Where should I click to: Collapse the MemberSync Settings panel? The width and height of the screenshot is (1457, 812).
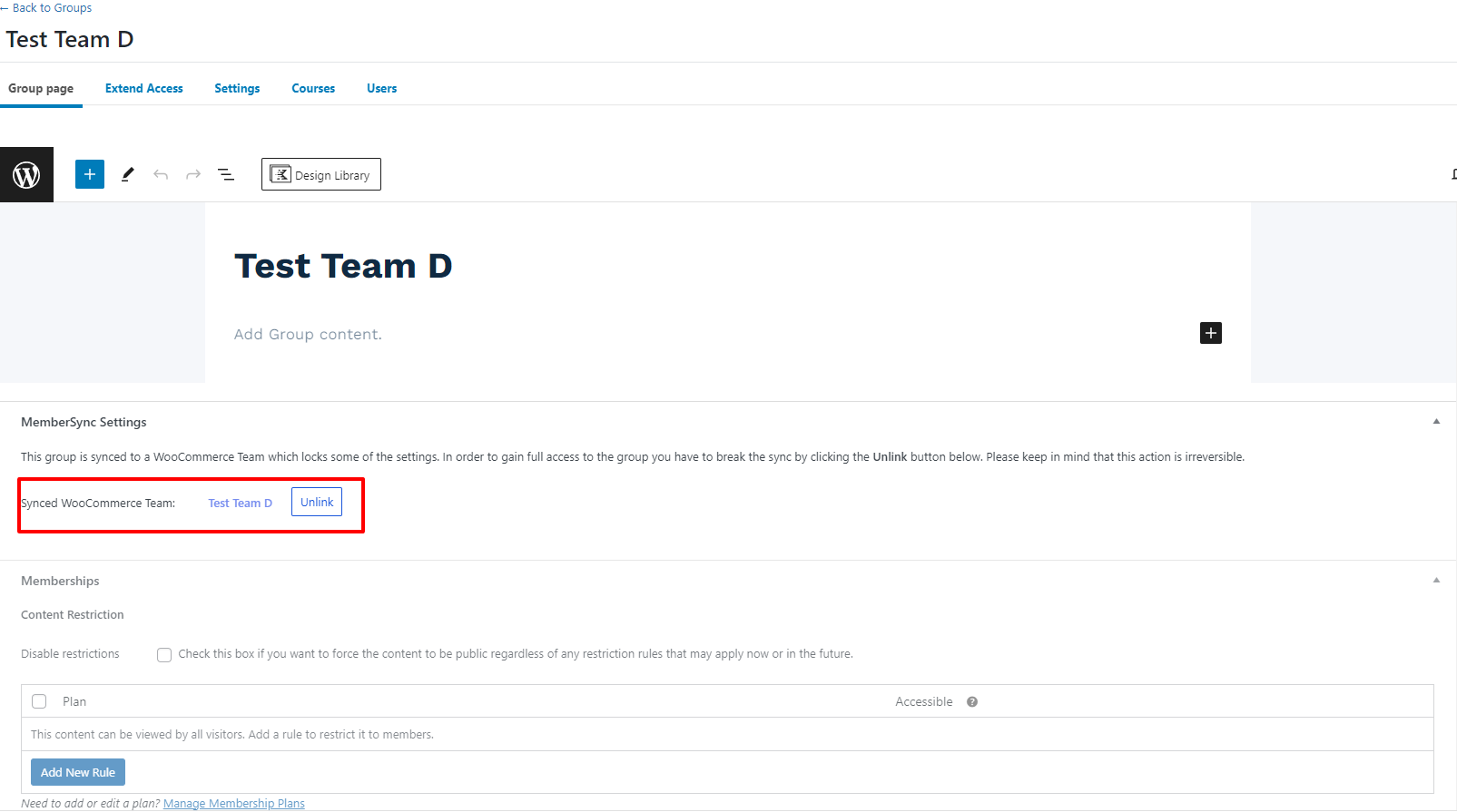[1436, 421]
